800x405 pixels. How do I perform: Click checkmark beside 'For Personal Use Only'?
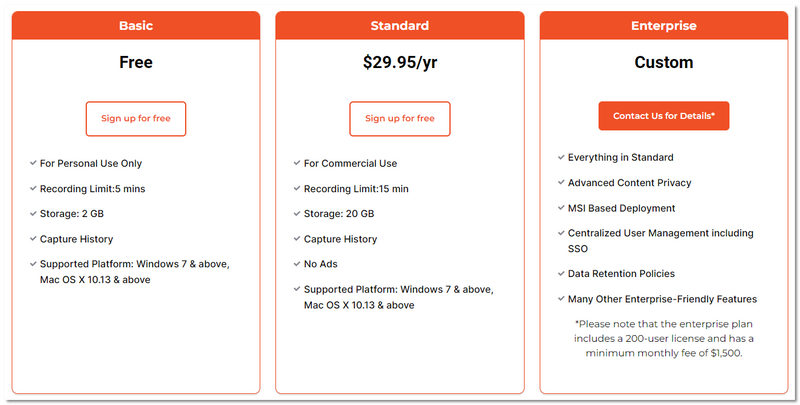(33, 163)
